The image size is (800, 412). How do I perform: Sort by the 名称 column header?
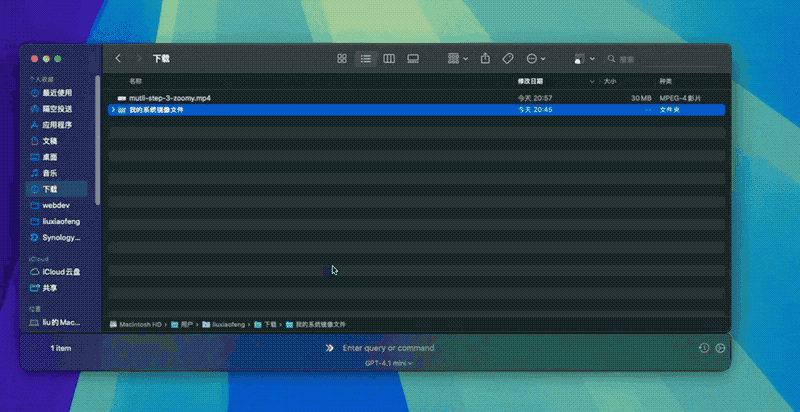135,81
